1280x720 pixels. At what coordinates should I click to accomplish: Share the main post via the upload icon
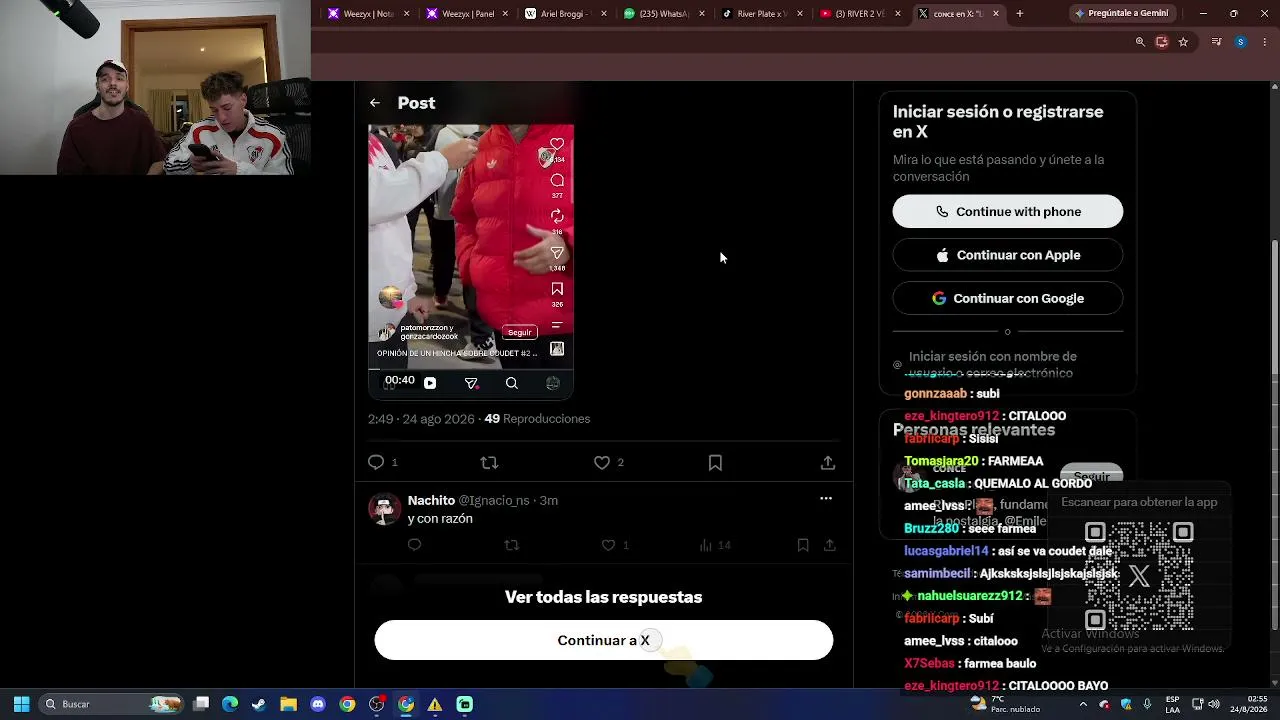click(x=828, y=462)
